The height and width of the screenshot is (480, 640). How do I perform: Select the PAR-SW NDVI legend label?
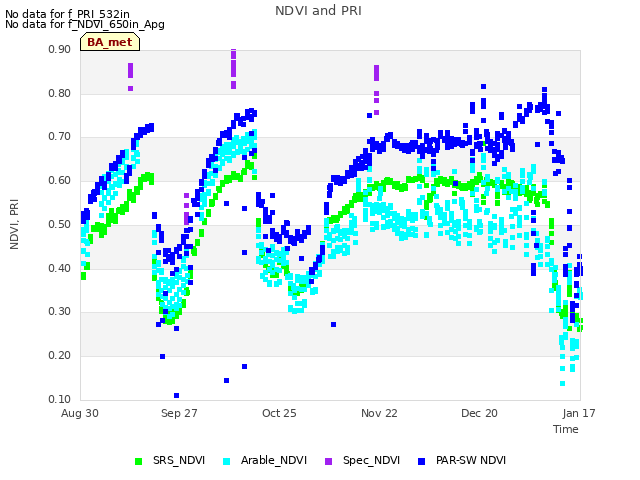tap(471, 460)
